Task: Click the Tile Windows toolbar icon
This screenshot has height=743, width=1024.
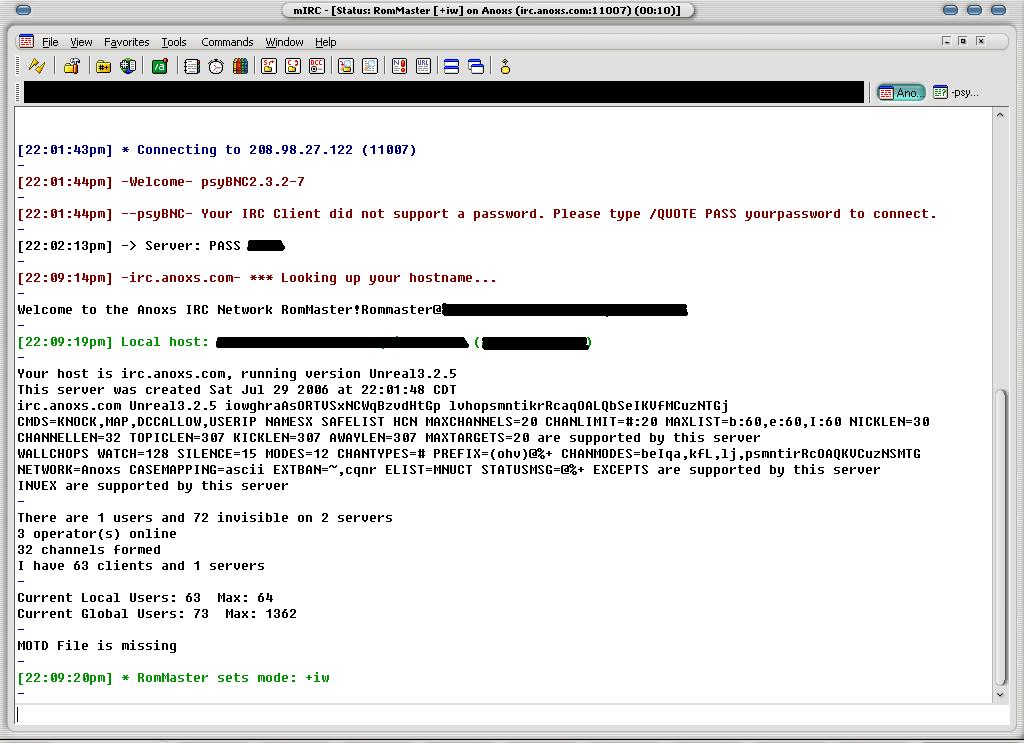Action: click(x=451, y=66)
